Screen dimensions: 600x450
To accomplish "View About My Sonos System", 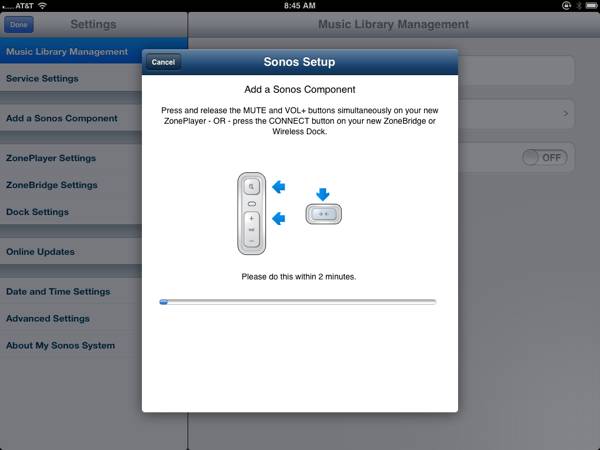I will 71,345.
